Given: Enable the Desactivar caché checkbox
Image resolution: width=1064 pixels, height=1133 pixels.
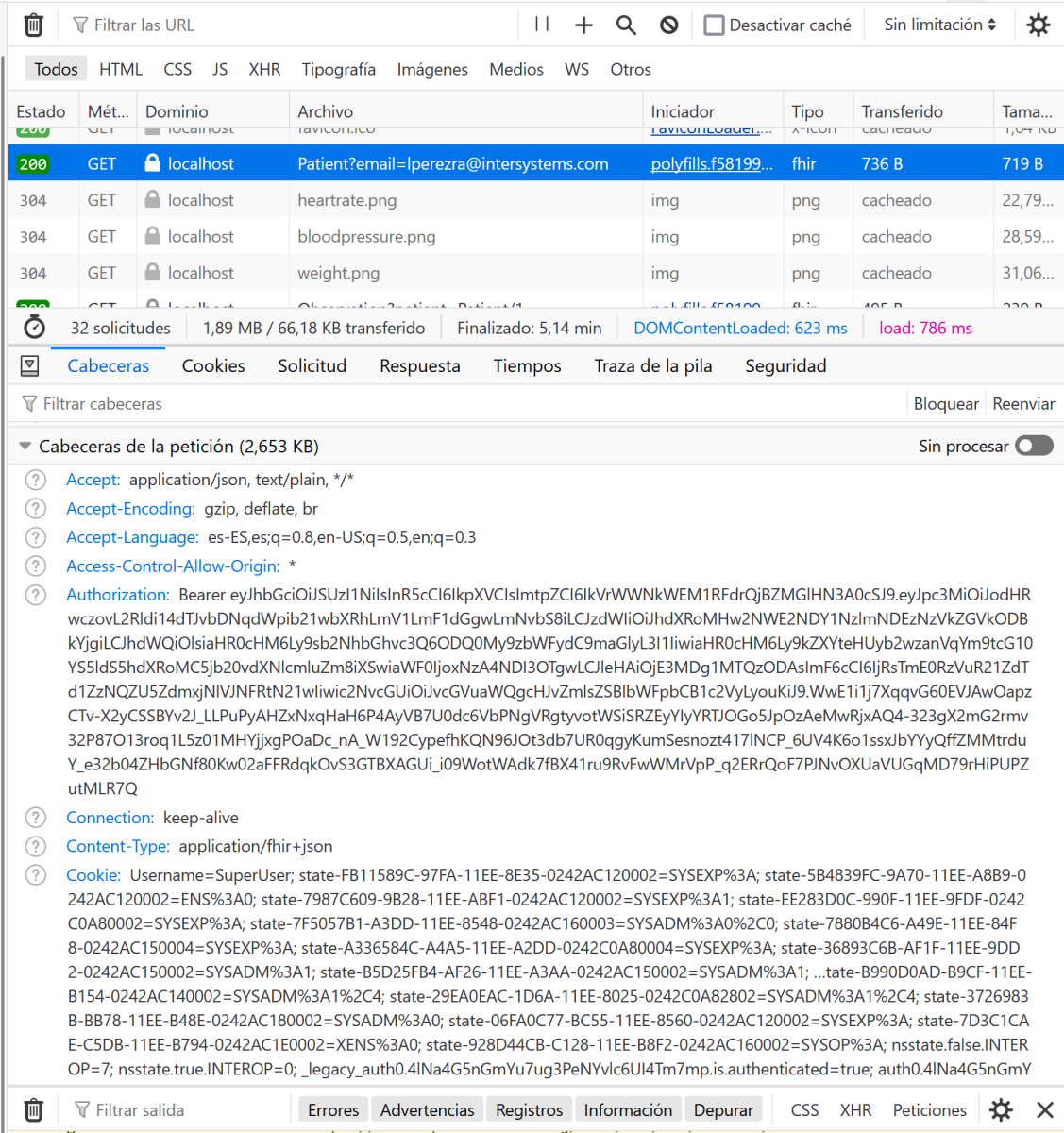Looking at the screenshot, I should pyautogui.click(x=715, y=25).
